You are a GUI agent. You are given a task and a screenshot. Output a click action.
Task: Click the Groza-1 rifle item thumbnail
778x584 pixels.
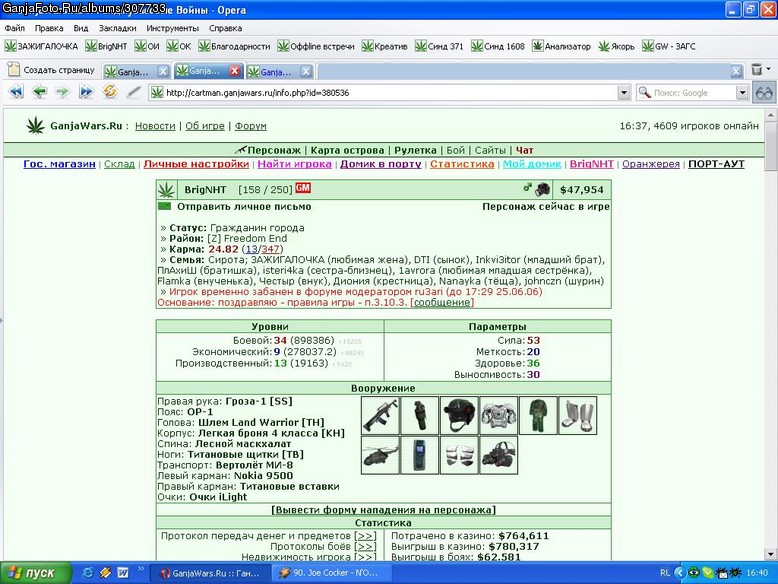(380, 415)
